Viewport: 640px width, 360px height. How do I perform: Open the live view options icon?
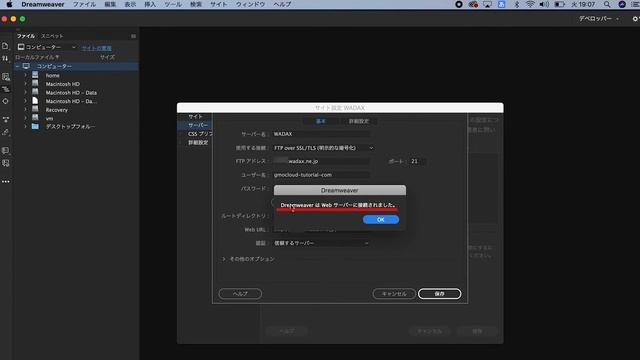tap(6, 77)
